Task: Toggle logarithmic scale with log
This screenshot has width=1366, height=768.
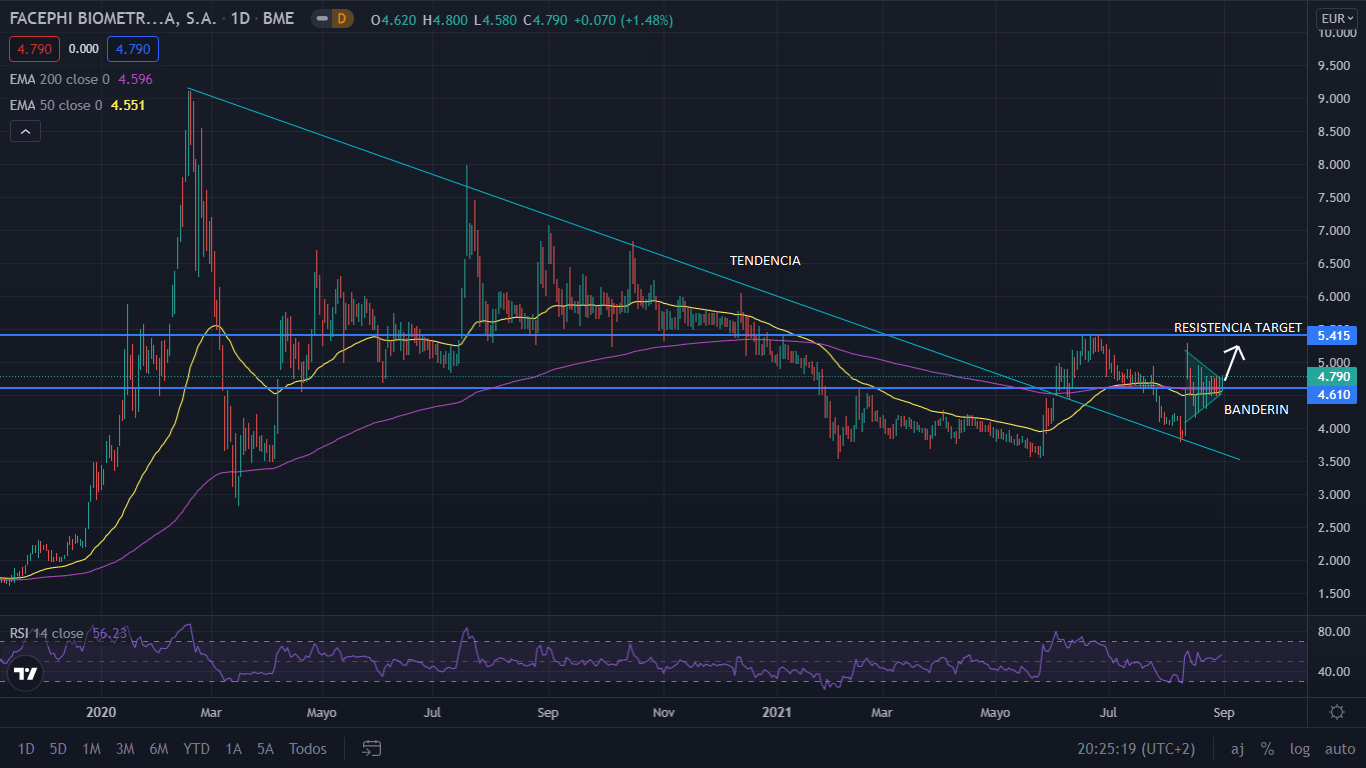Action: 1300,748
